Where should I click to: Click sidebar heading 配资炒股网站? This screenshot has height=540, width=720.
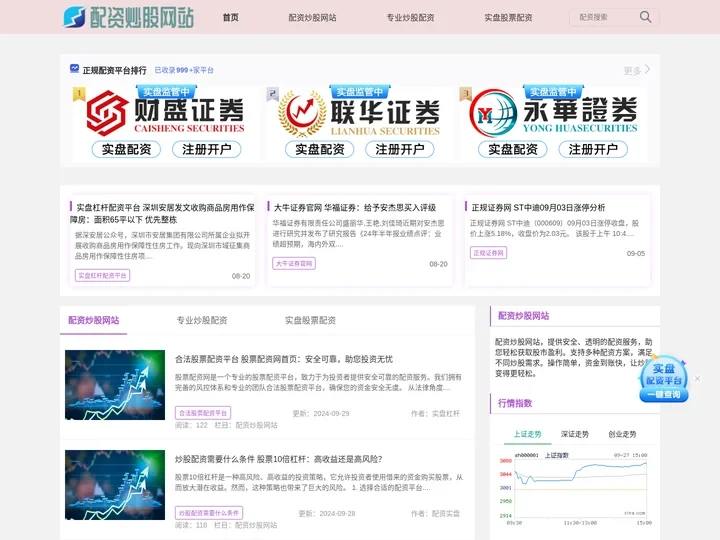tap(523, 316)
